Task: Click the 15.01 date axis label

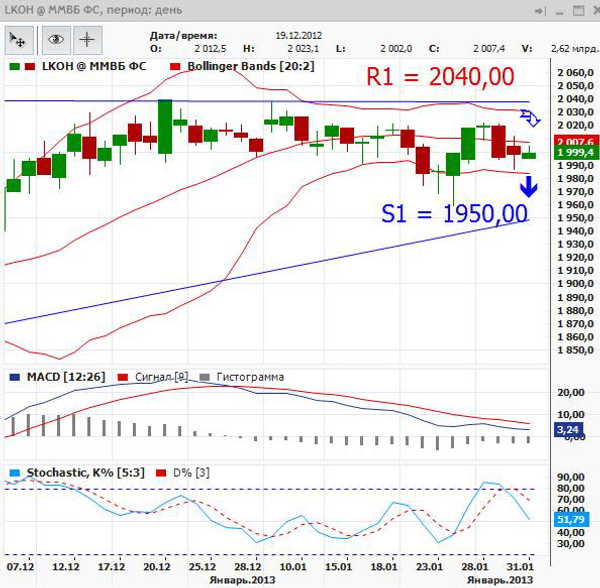Action: [x=338, y=567]
